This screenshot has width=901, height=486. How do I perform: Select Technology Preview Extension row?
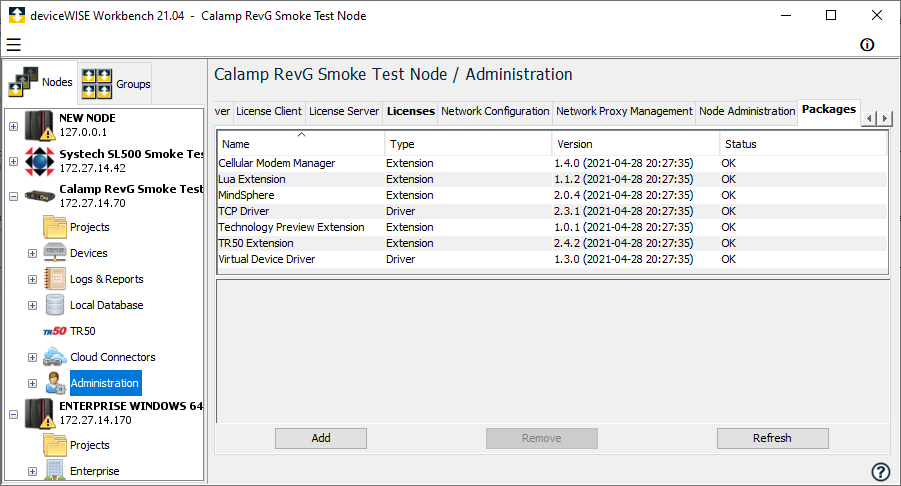(552, 227)
